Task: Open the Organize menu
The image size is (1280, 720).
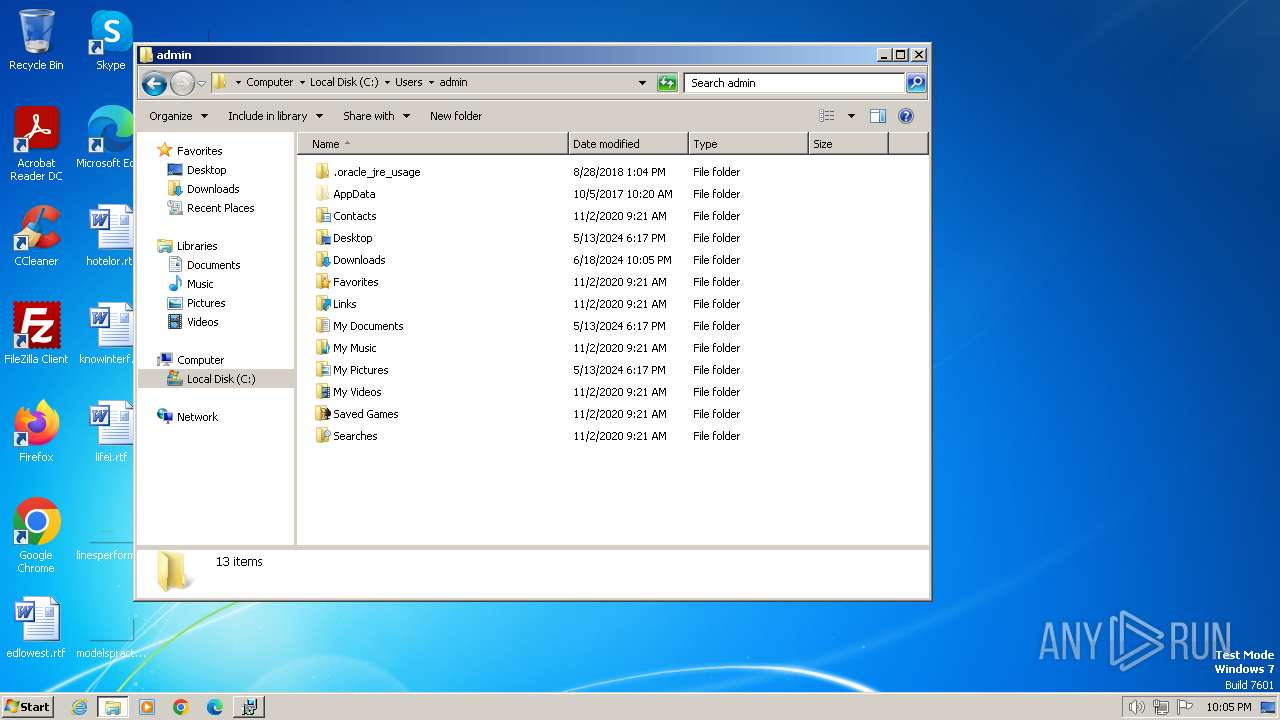Action: click(178, 116)
